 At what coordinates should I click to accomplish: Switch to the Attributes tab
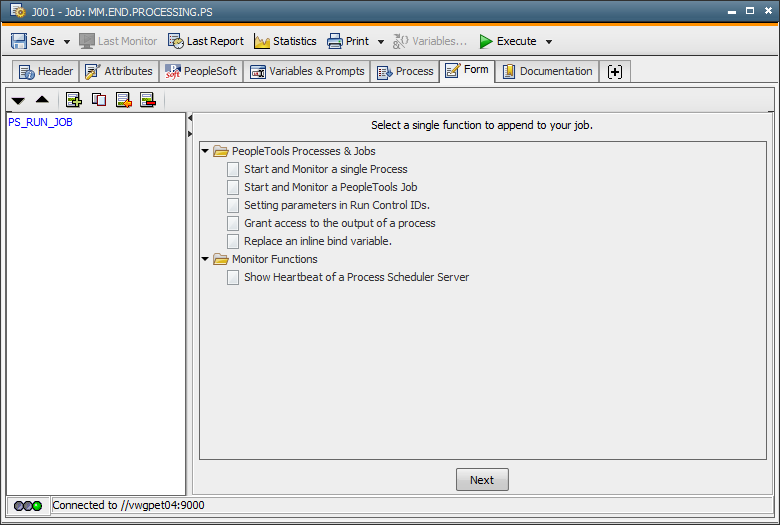point(119,72)
